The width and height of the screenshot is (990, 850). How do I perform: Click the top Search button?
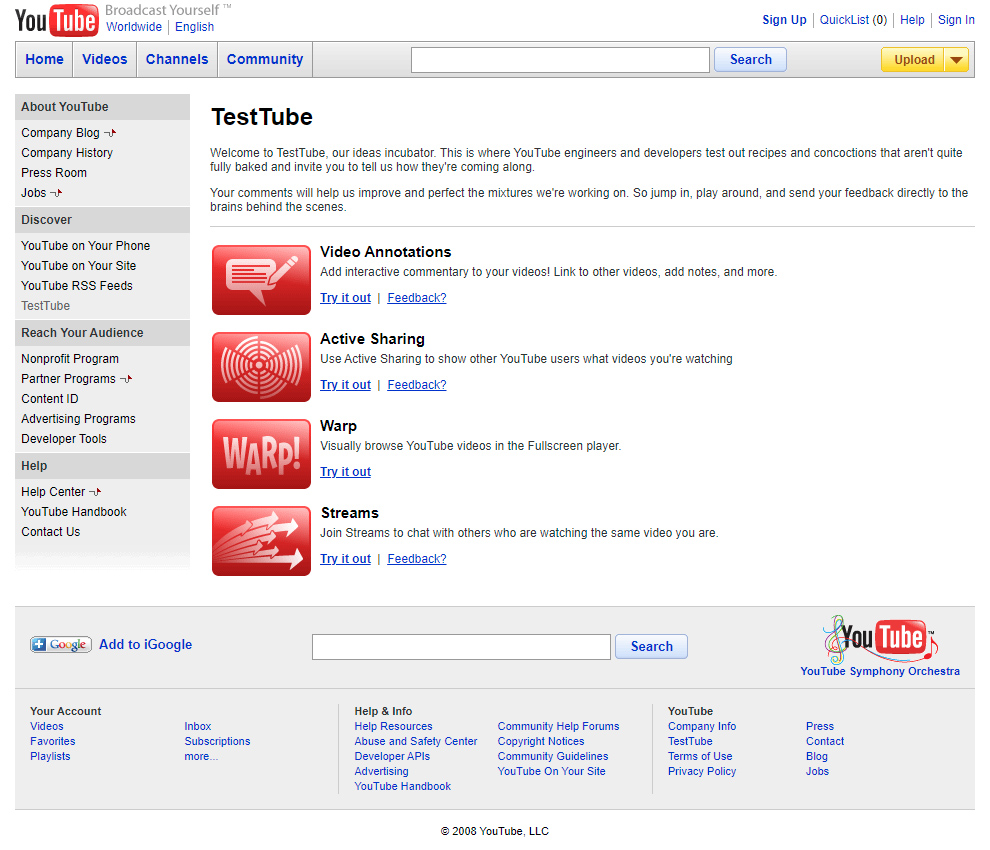coord(751,59)
